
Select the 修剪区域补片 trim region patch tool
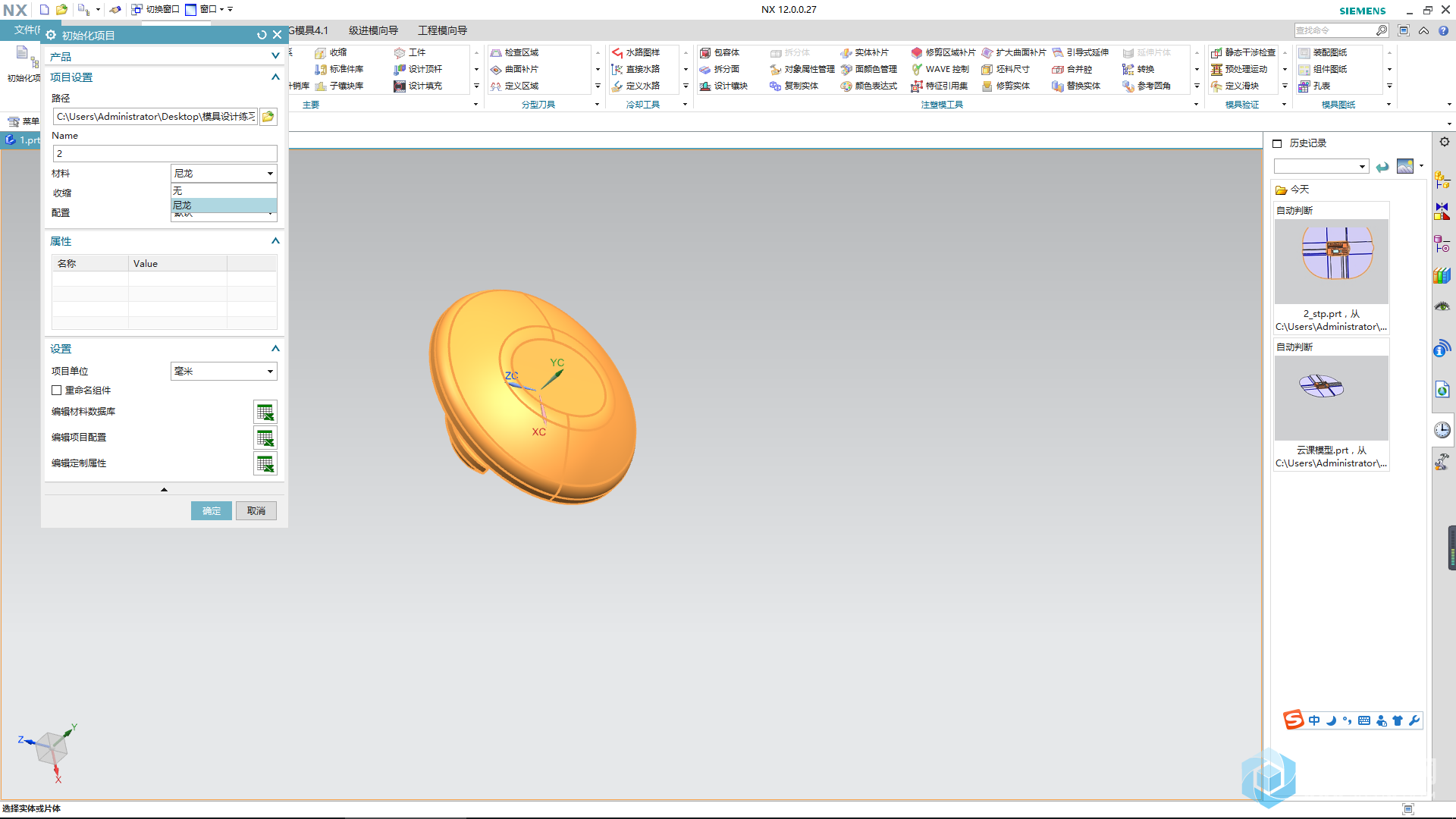click(943, 52)
